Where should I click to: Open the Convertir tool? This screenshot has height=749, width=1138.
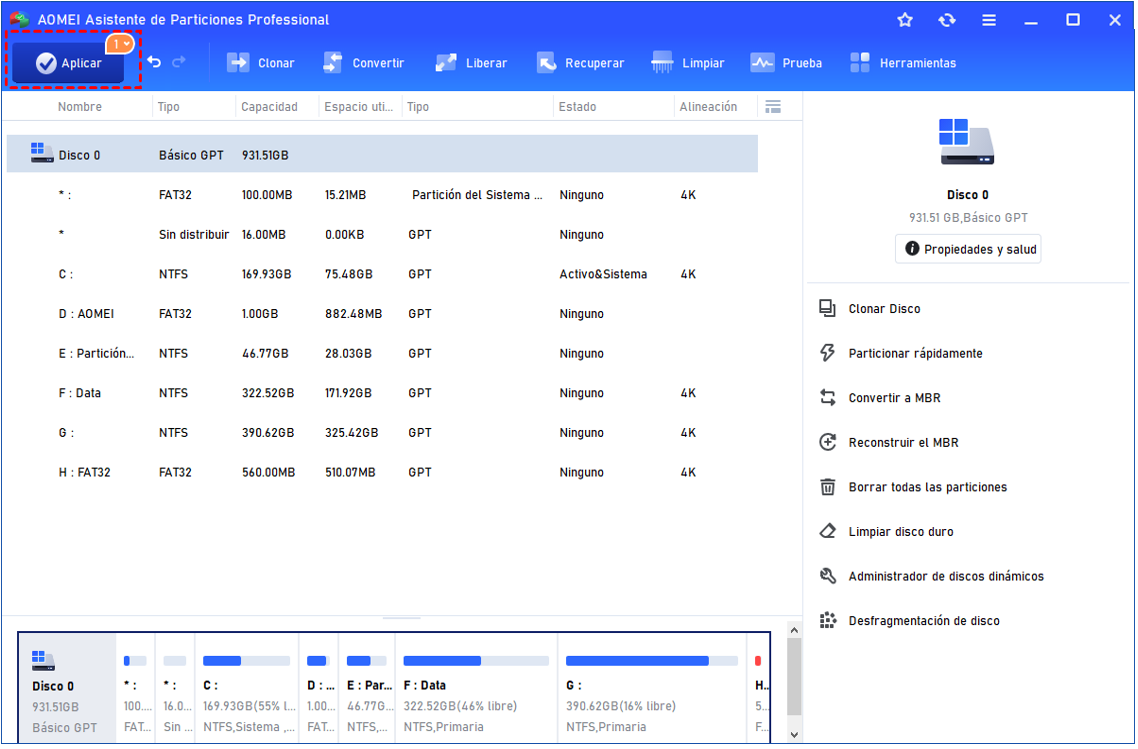[364, 63]
